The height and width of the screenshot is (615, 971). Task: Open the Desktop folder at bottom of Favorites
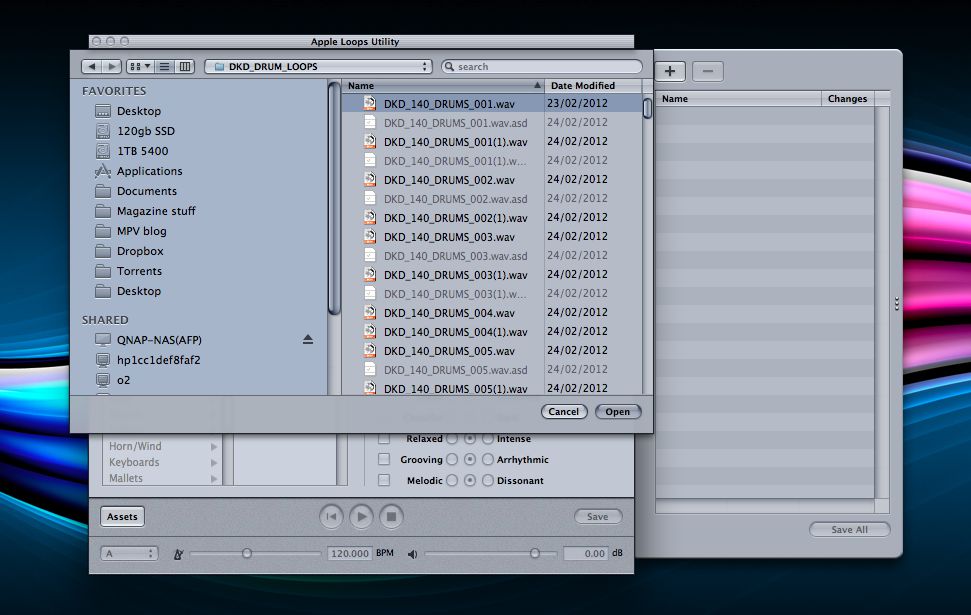click(139, 291)
